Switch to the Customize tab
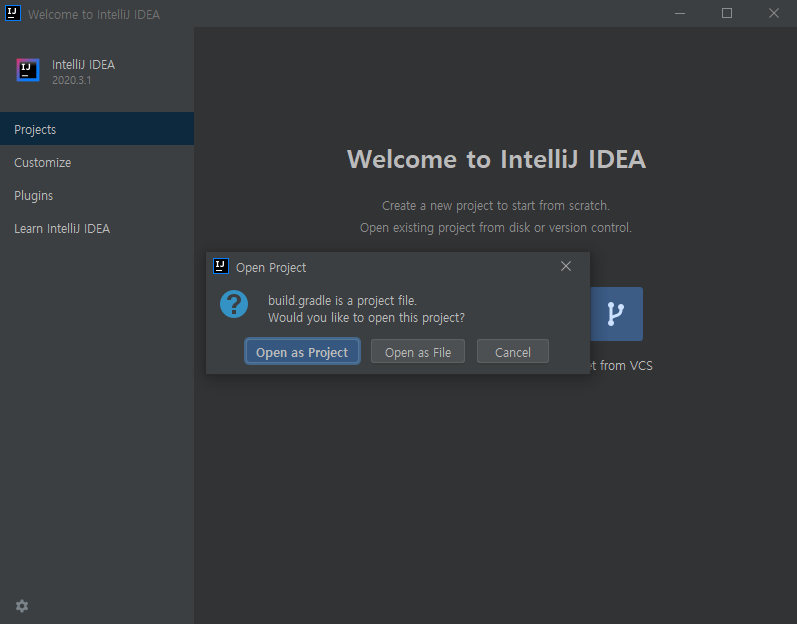 97,163
